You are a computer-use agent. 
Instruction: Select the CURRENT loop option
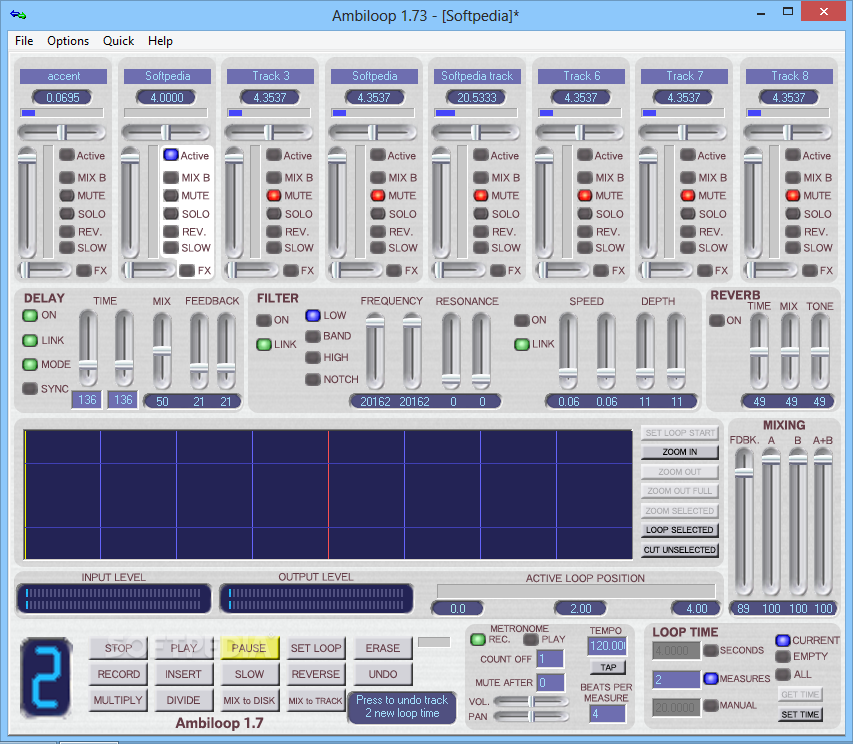[783, 640]
